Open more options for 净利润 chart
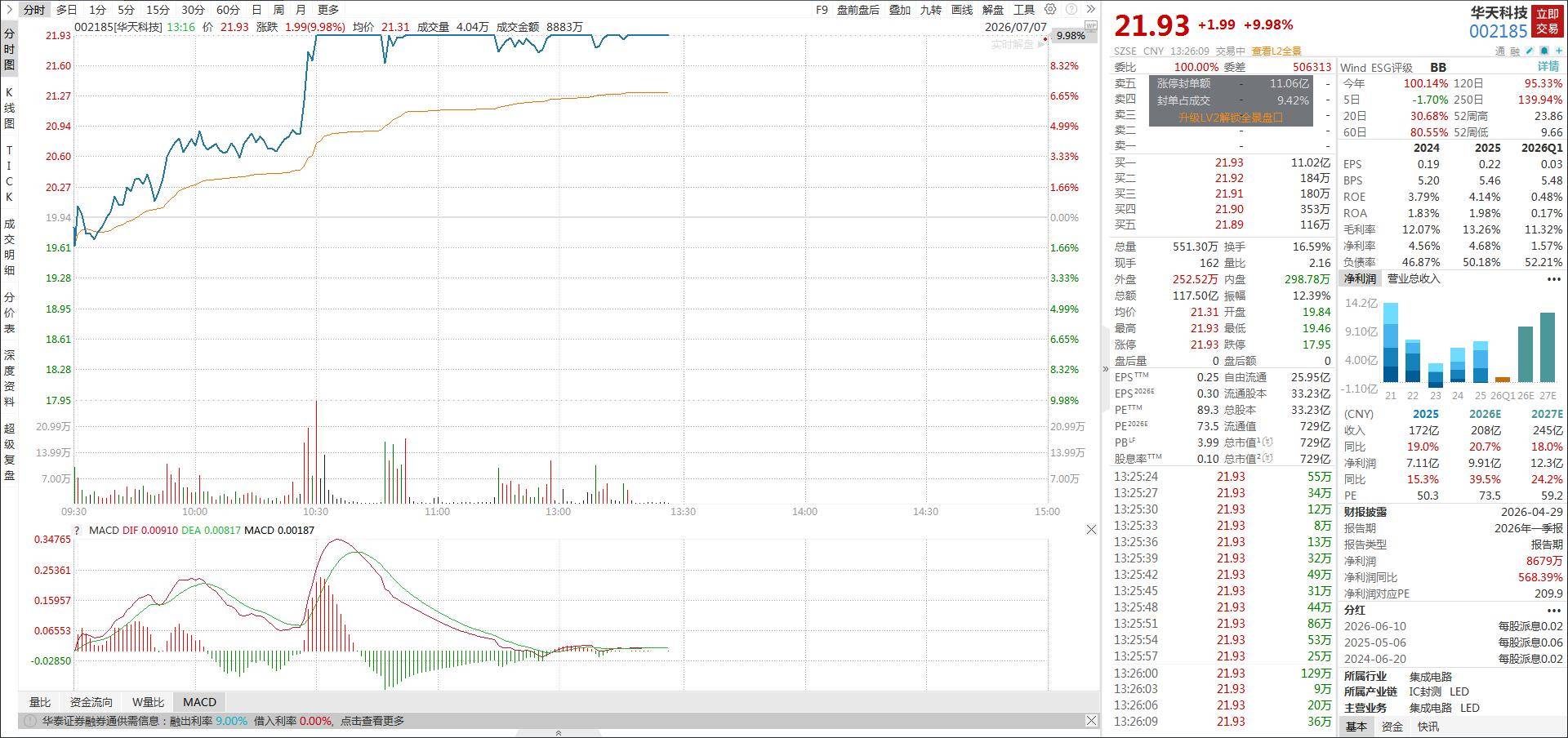This screenshot has width=1568, height=738. point(1553,279)
